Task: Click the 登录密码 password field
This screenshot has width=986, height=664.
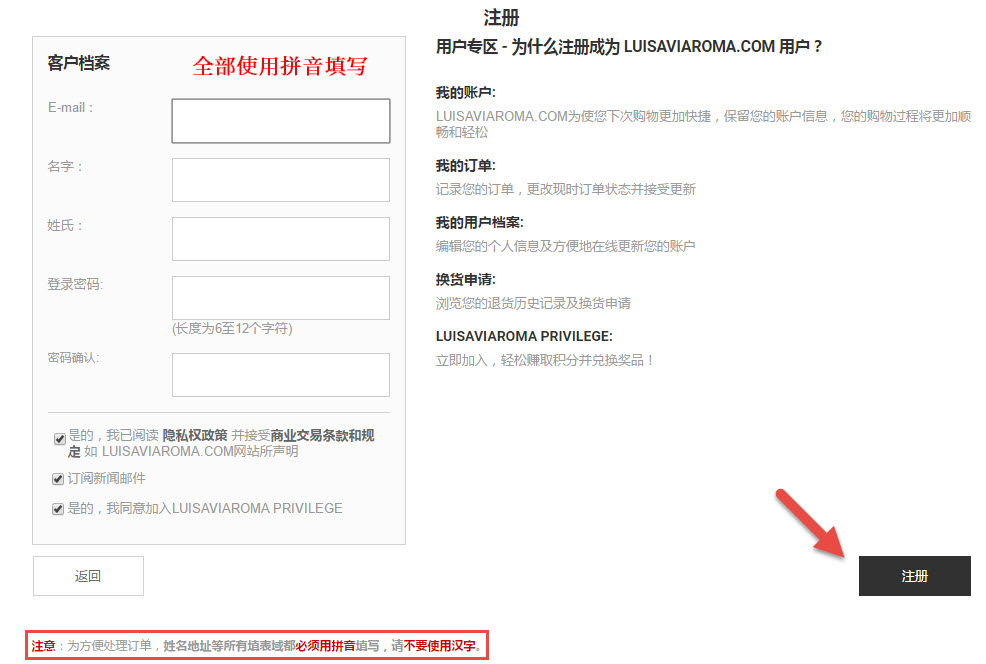Action: (x=280, y=298)
